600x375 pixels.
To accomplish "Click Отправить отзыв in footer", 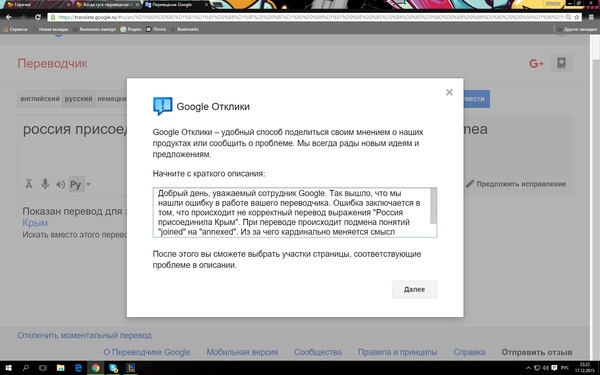I will click(537, 352).
